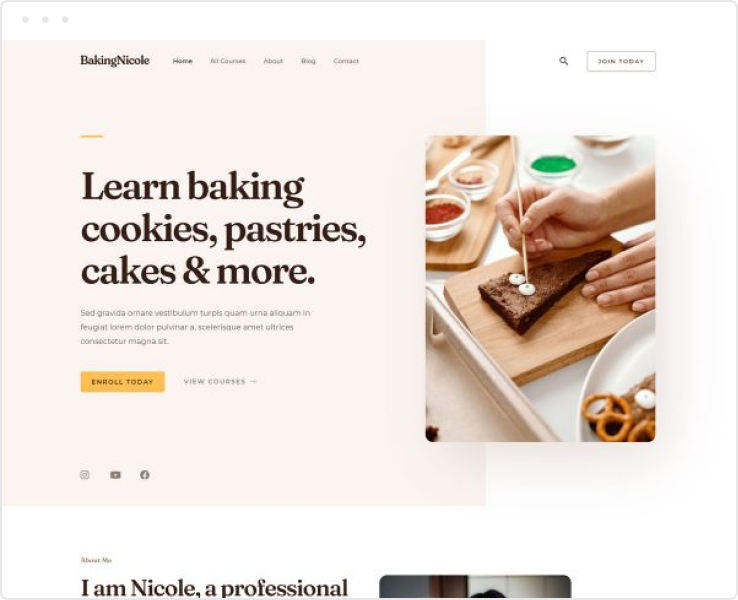Viewport: 738px width, 600px height.
Task: Click the second browser window dot
Action: [x=45, y=20]
